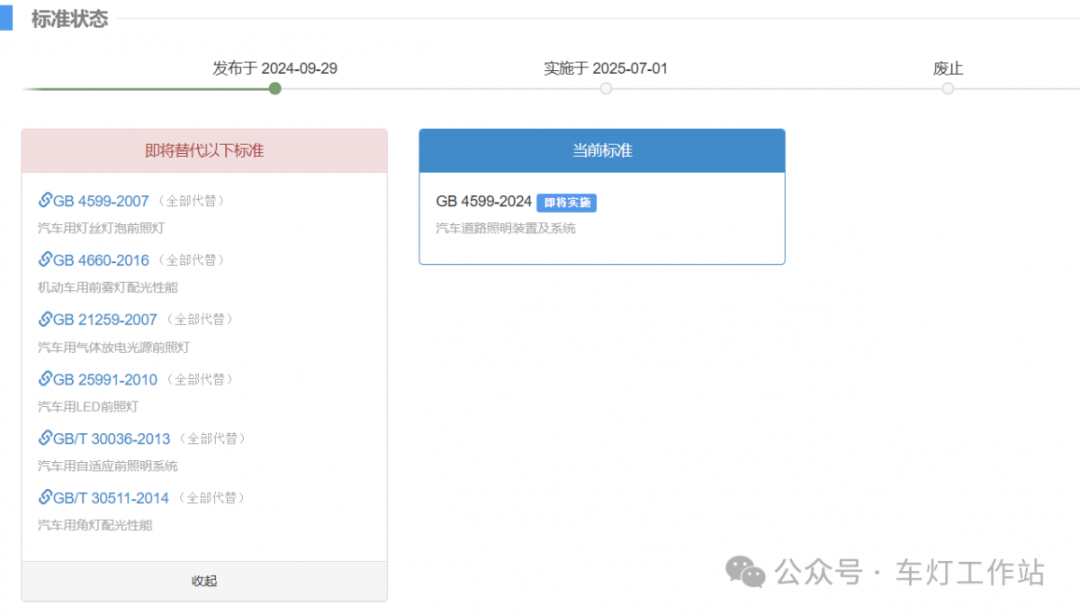
Task: Click 实施于 2025-07-01 date label
Action: [605, 68]
